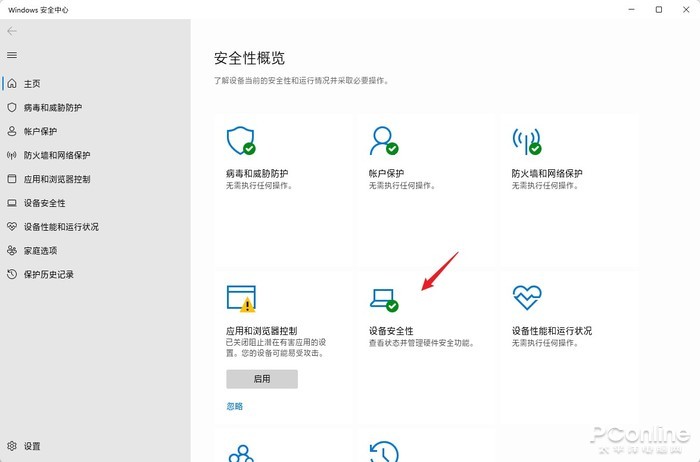Click the family group icon at bottom

(241, 453)
